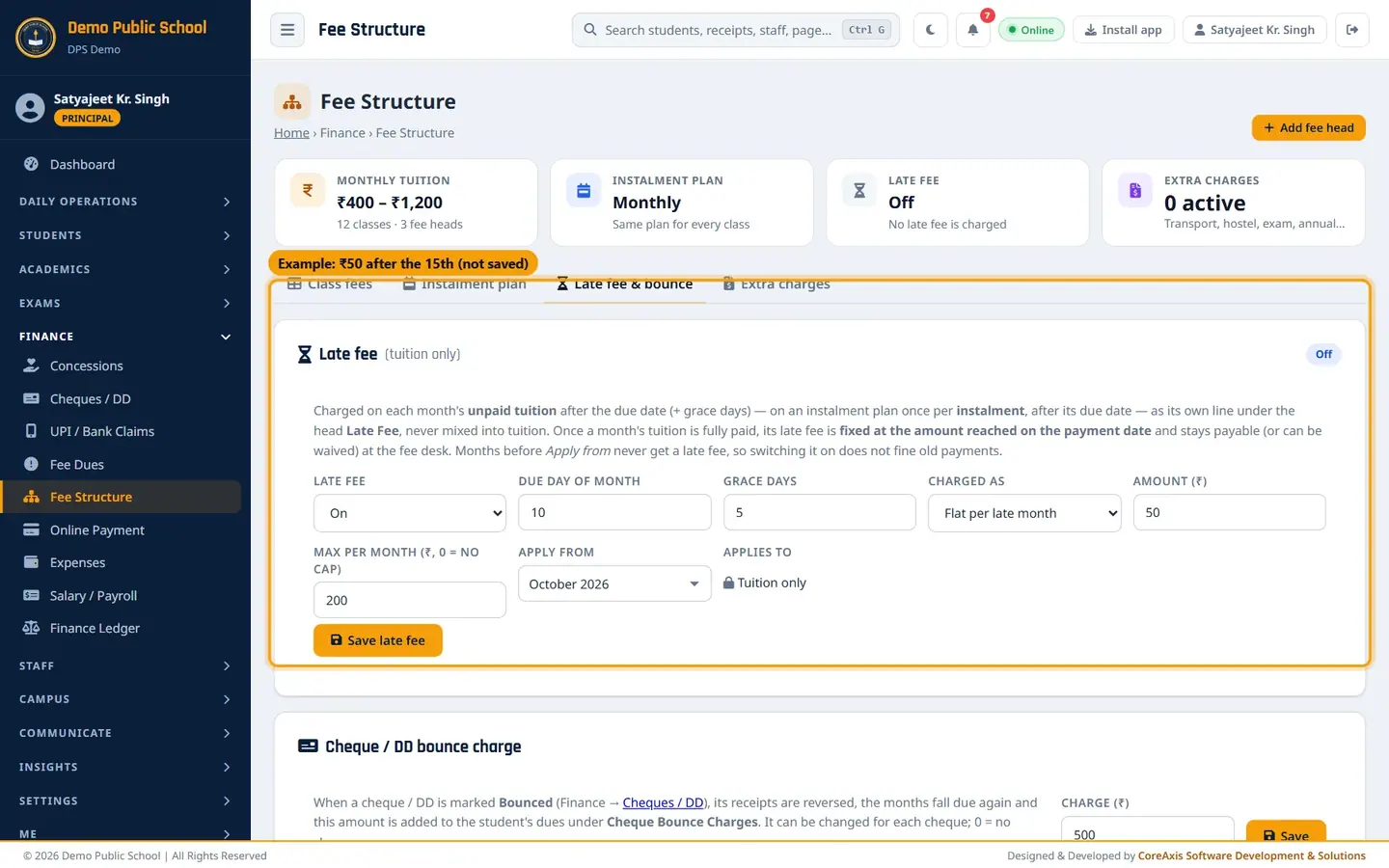Click the Due Day of Month field
Image resolution: width=1389 pixels, height=868 pixels.
(x=614, y=512)
